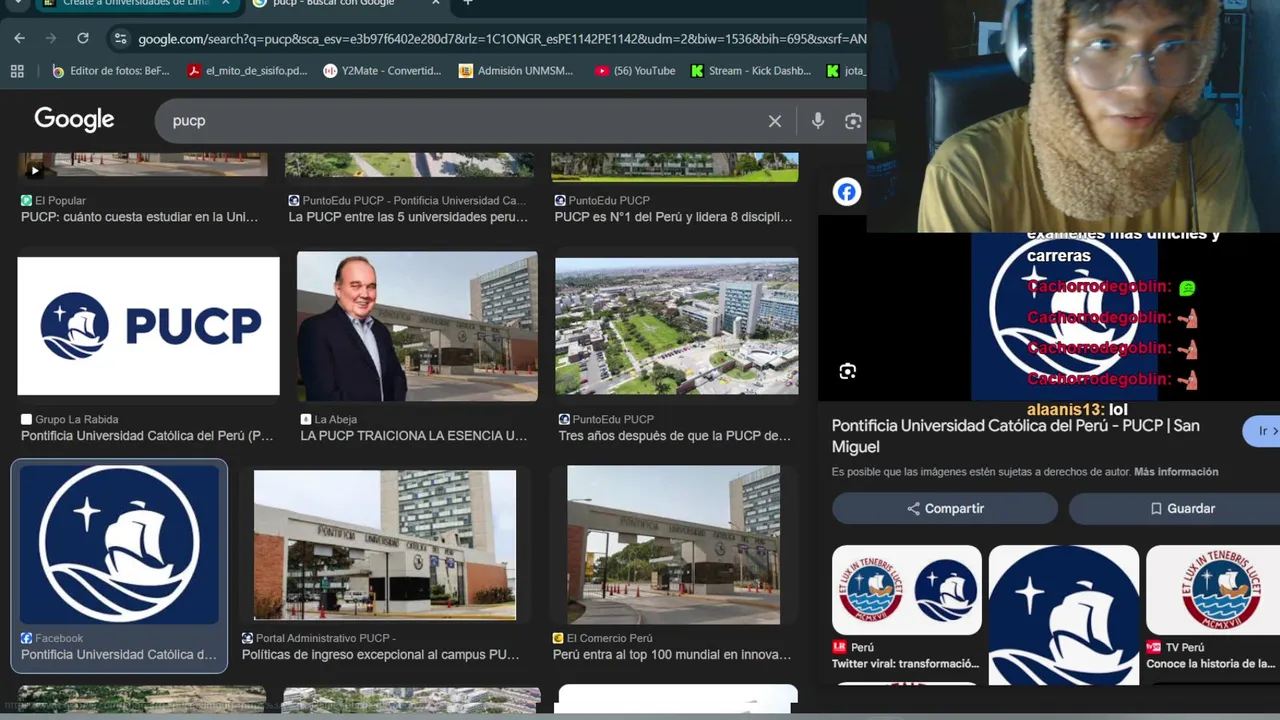
Task: Click the URL address bar
Action: (x=500, y=39)
